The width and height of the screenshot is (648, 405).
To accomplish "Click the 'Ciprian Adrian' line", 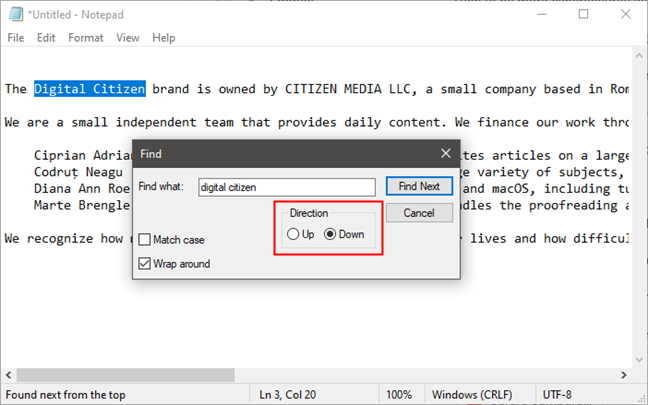I will [x=83, y=155].
